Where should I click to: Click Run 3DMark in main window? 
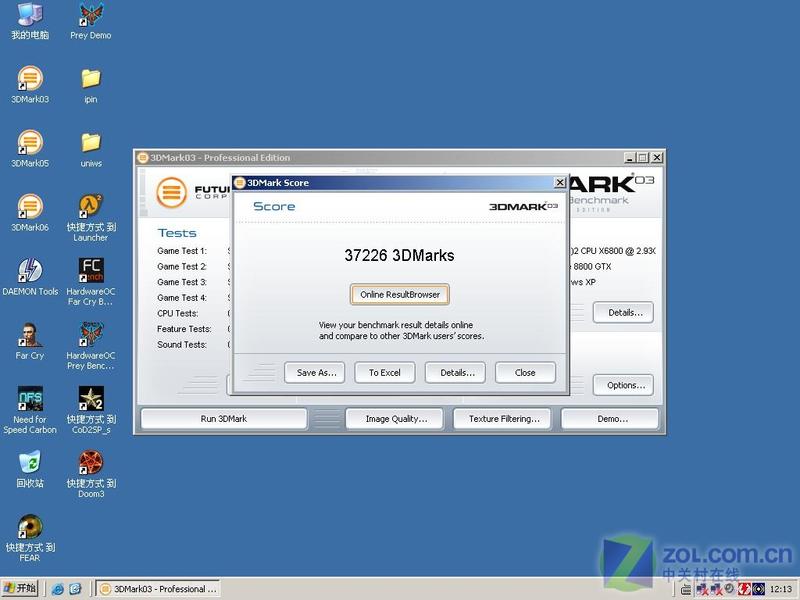pyautogui.click(x=223, y=419)
